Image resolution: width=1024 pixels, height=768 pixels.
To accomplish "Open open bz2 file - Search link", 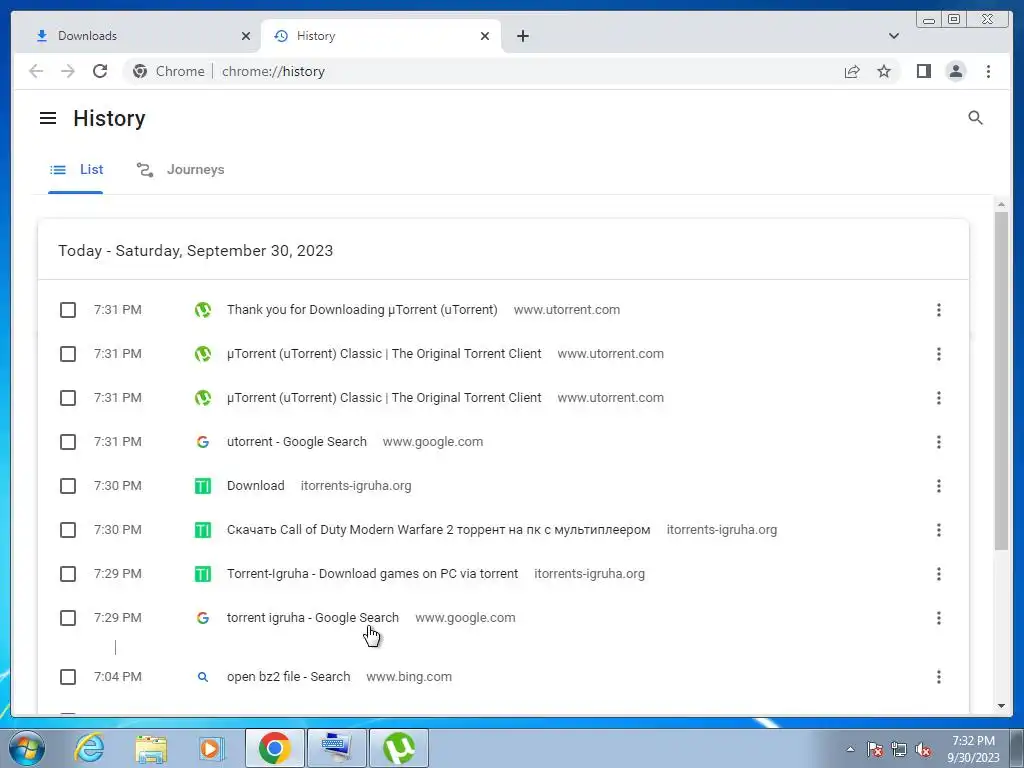I will point(288,677).
